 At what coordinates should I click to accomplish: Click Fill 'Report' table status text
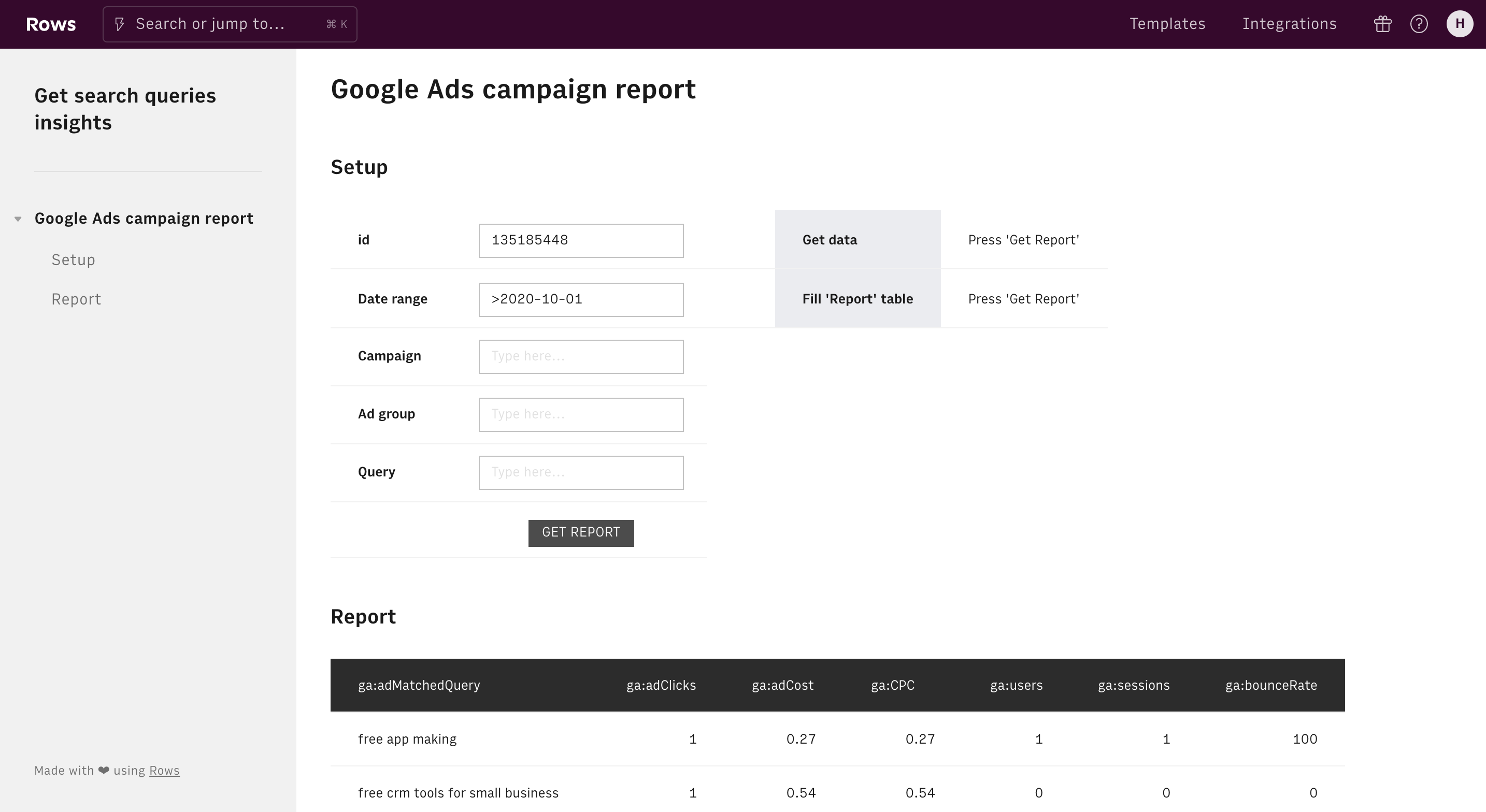(1023, 299)
